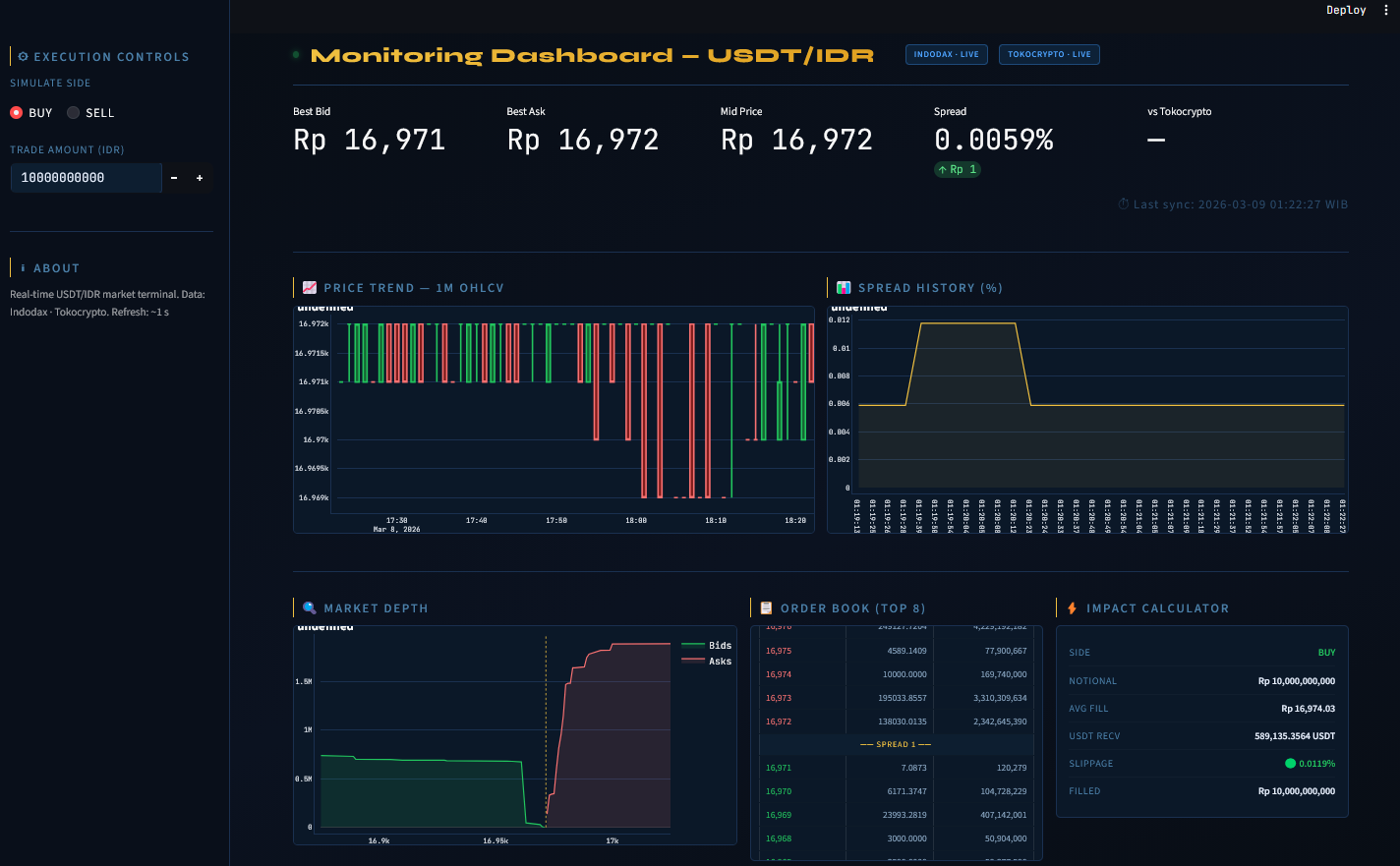The image size is (1400, 866).
Task: Click the gear icon beside Execution Controls
Action: (24, 57)
